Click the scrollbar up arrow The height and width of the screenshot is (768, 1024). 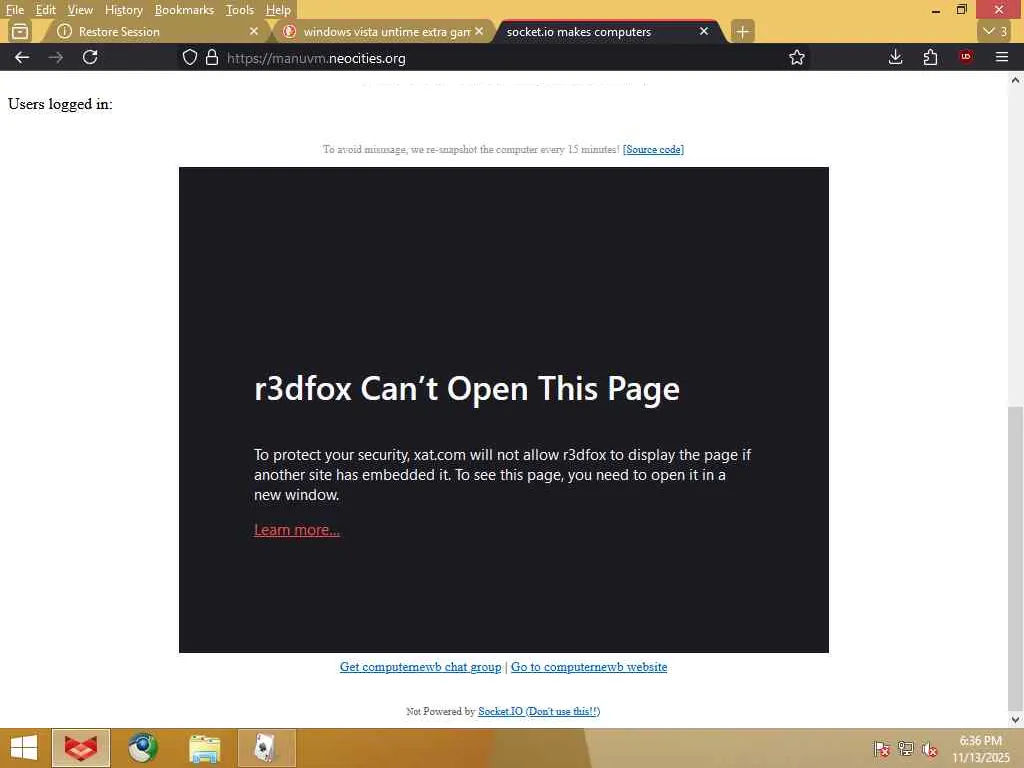1015,80
